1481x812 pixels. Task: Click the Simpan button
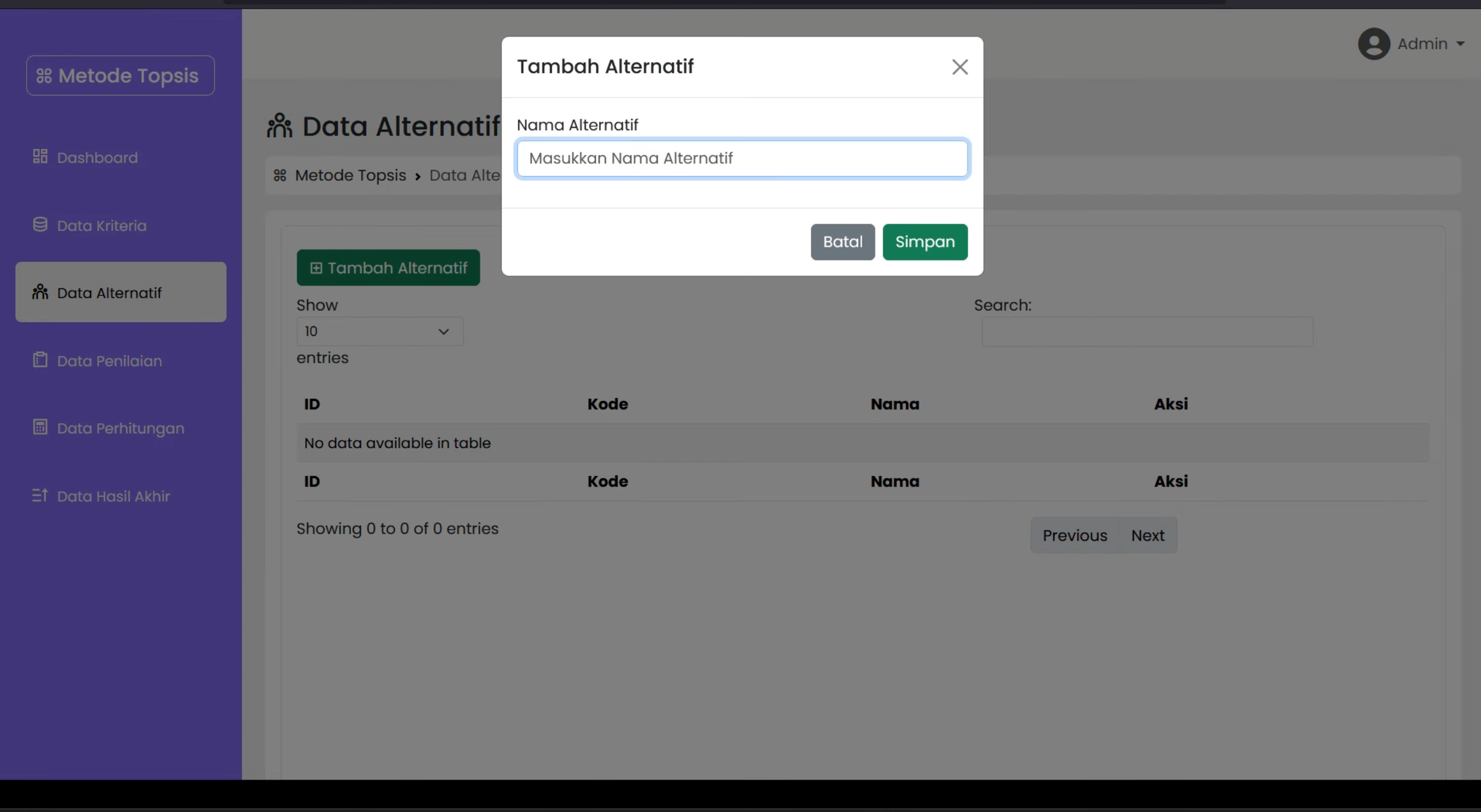(x=925, y=242)
